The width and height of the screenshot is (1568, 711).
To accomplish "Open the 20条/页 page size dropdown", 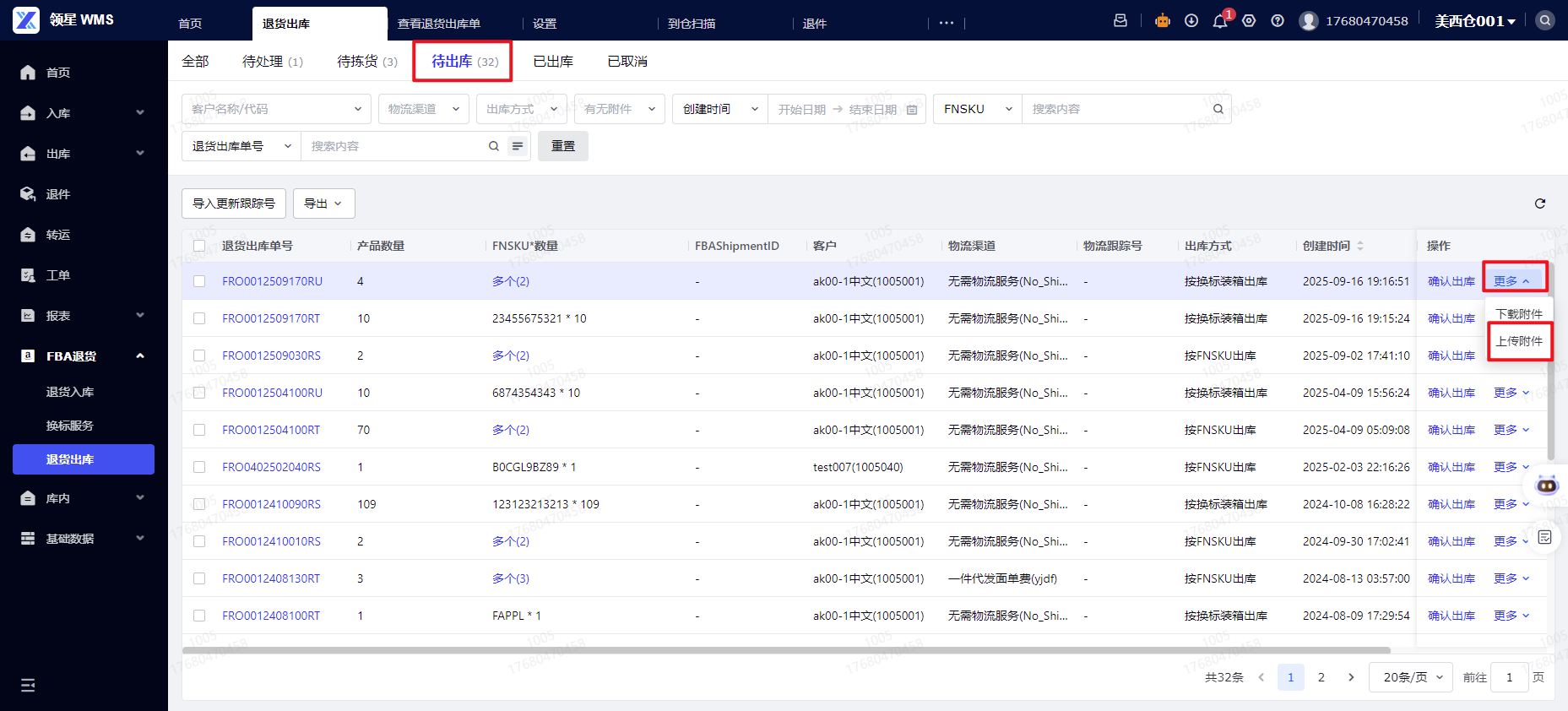I will pyautogui.click(x=1412, y=677).
